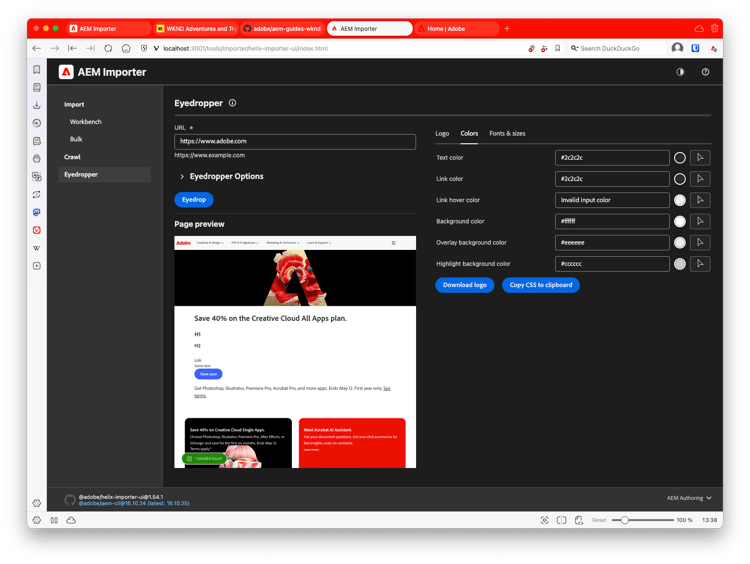Click the Link hover color swatch
Screen dimensions: 750x564
680,200
